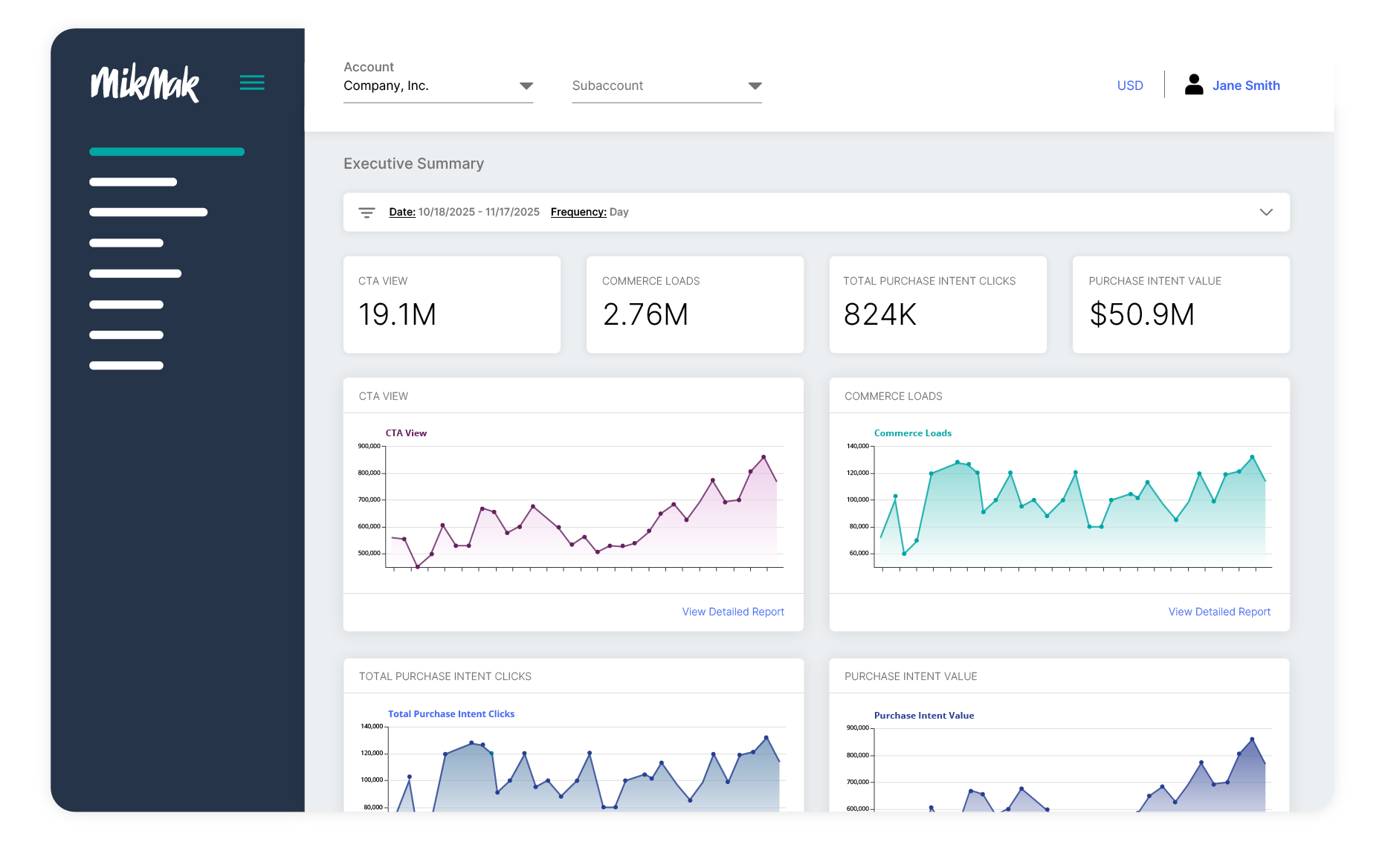This screenshot has height=868, width=1385.
Task: Click the Jane Smith name link
Action: [1246, 85]
